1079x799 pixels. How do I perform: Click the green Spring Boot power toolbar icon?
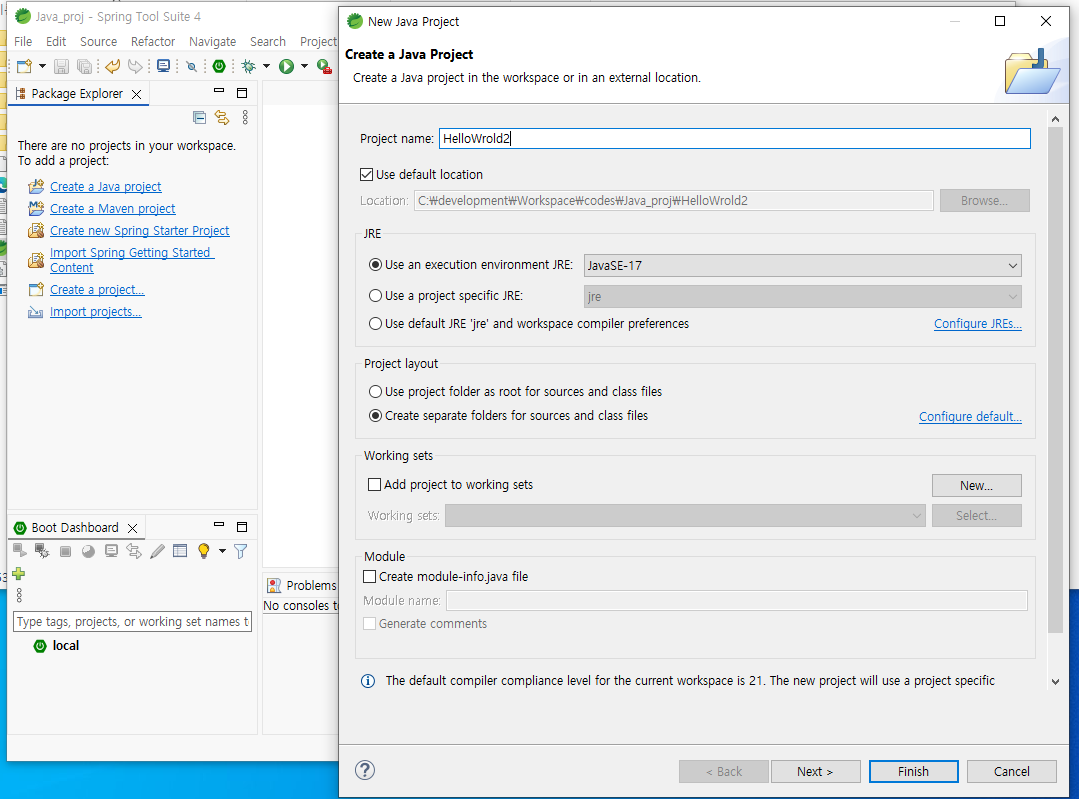(219, 66)
